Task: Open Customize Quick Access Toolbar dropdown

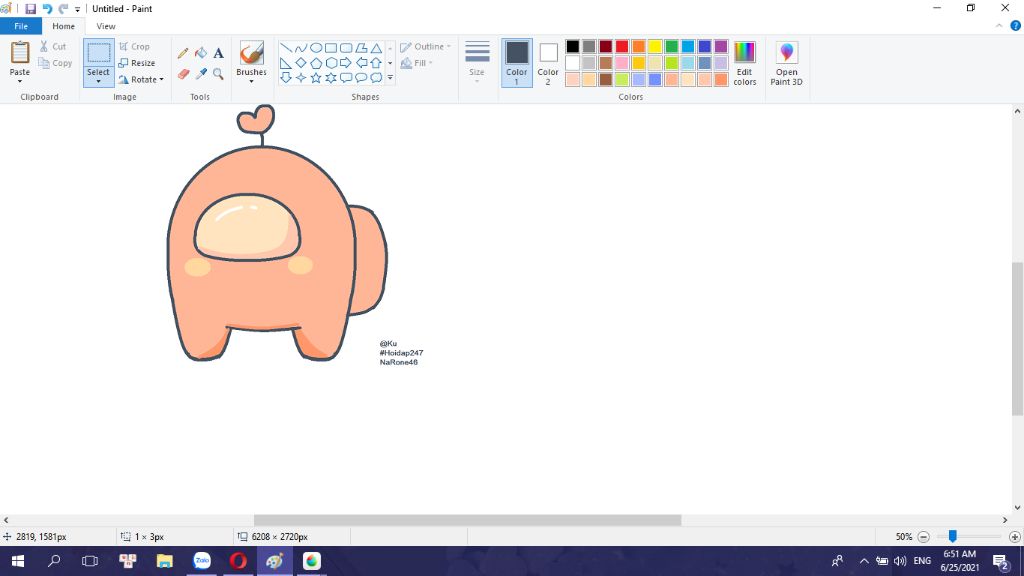Action: click(x=77, y=9)
